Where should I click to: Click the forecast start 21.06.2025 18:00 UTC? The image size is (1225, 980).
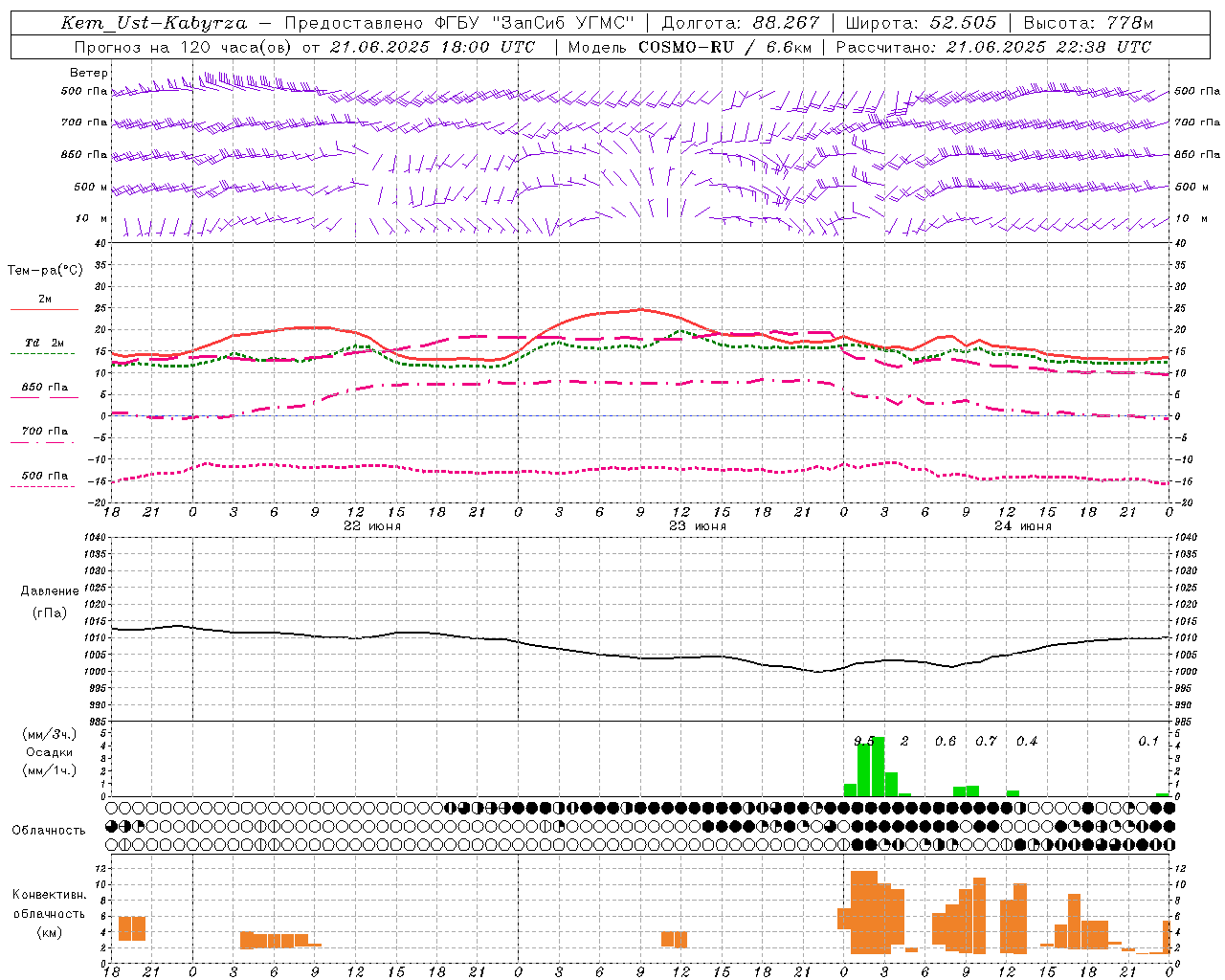coord(433,47)
